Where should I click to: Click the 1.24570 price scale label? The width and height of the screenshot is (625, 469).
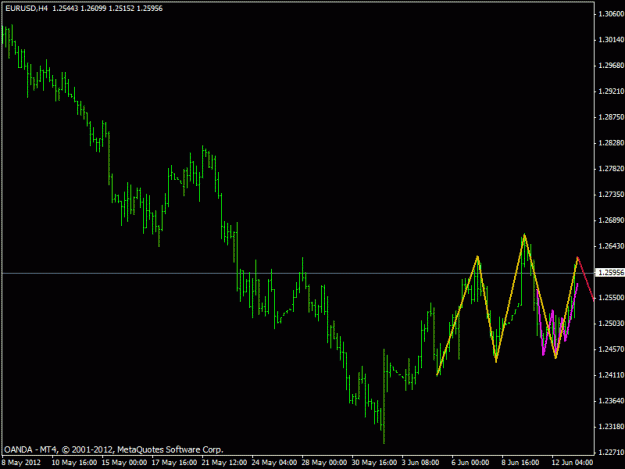[611, 349]
